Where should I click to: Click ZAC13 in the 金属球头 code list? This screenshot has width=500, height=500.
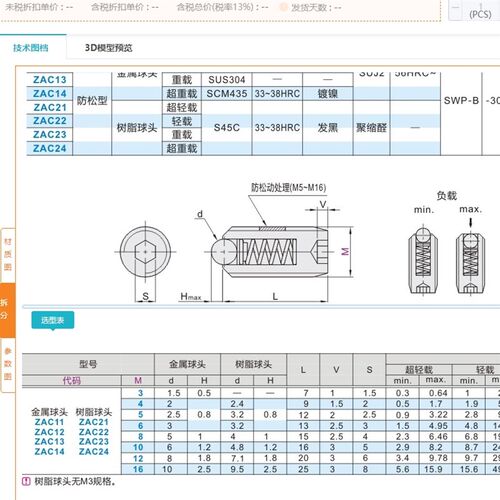click(x=49, y=441)
